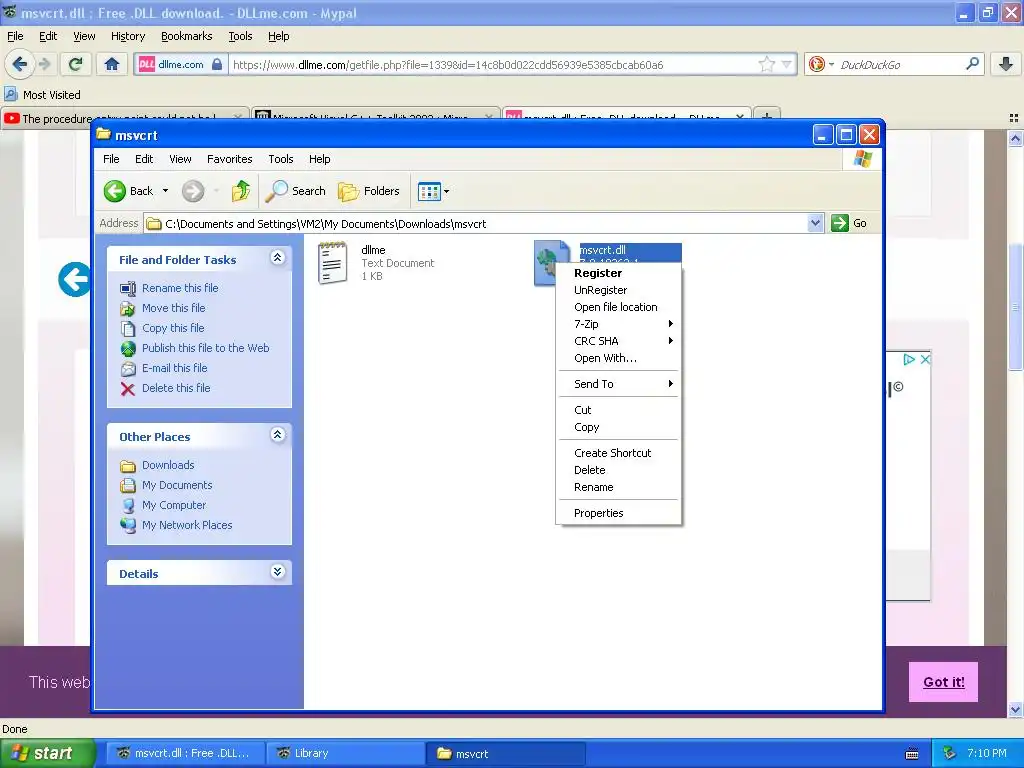The image size is (1024, 768).
Task: Toggle the Folders pane button
Action: 369,191
